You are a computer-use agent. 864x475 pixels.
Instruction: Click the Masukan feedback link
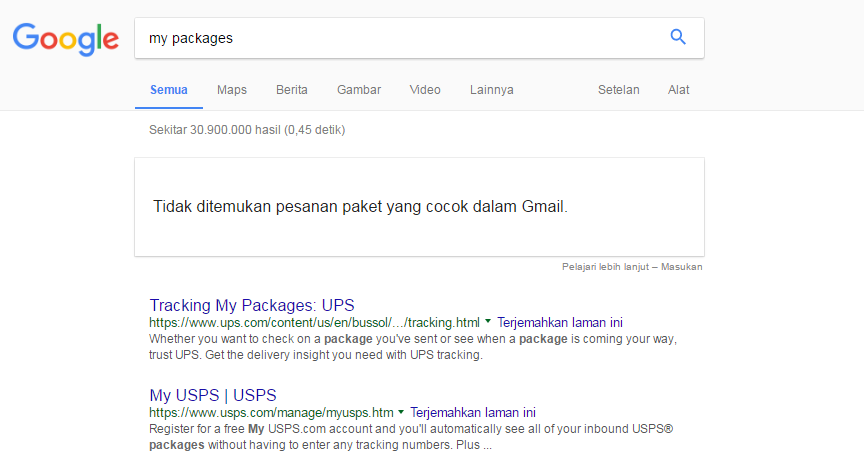(681, 267)
